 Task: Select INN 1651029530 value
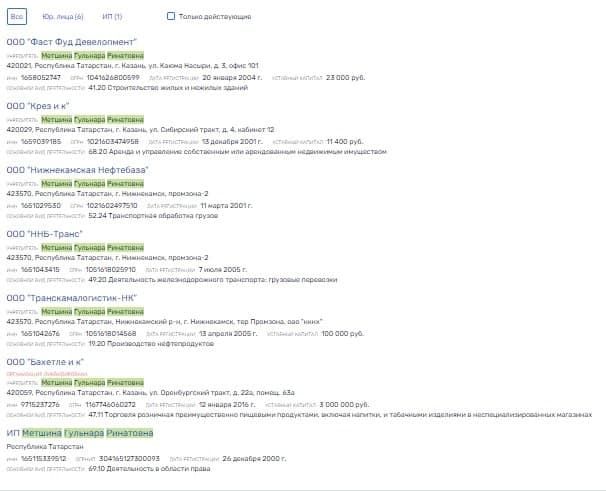click(x=41, y=206)
